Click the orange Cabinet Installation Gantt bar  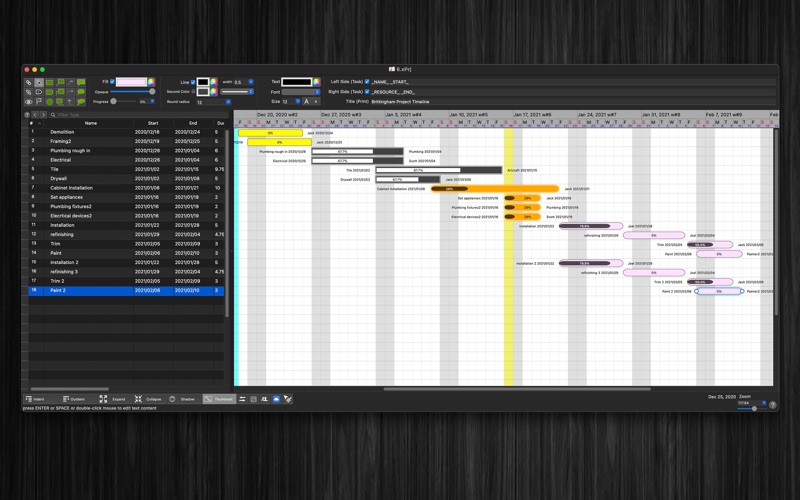pyautogui.click(x=495, y=189)
